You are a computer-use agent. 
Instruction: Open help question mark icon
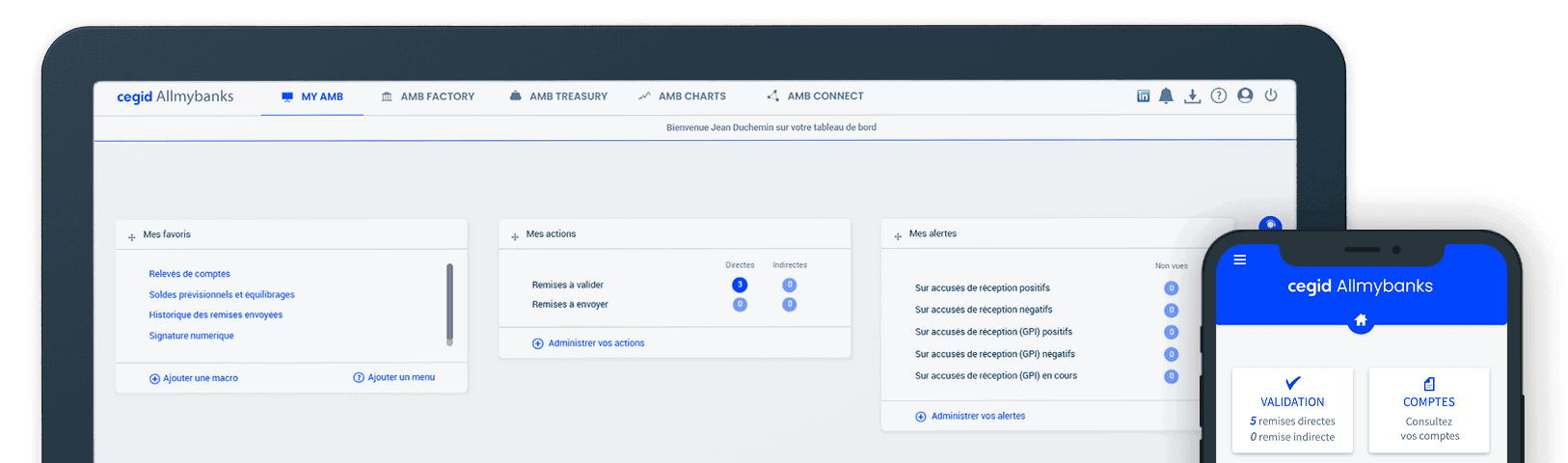(x=1219, y=95)
